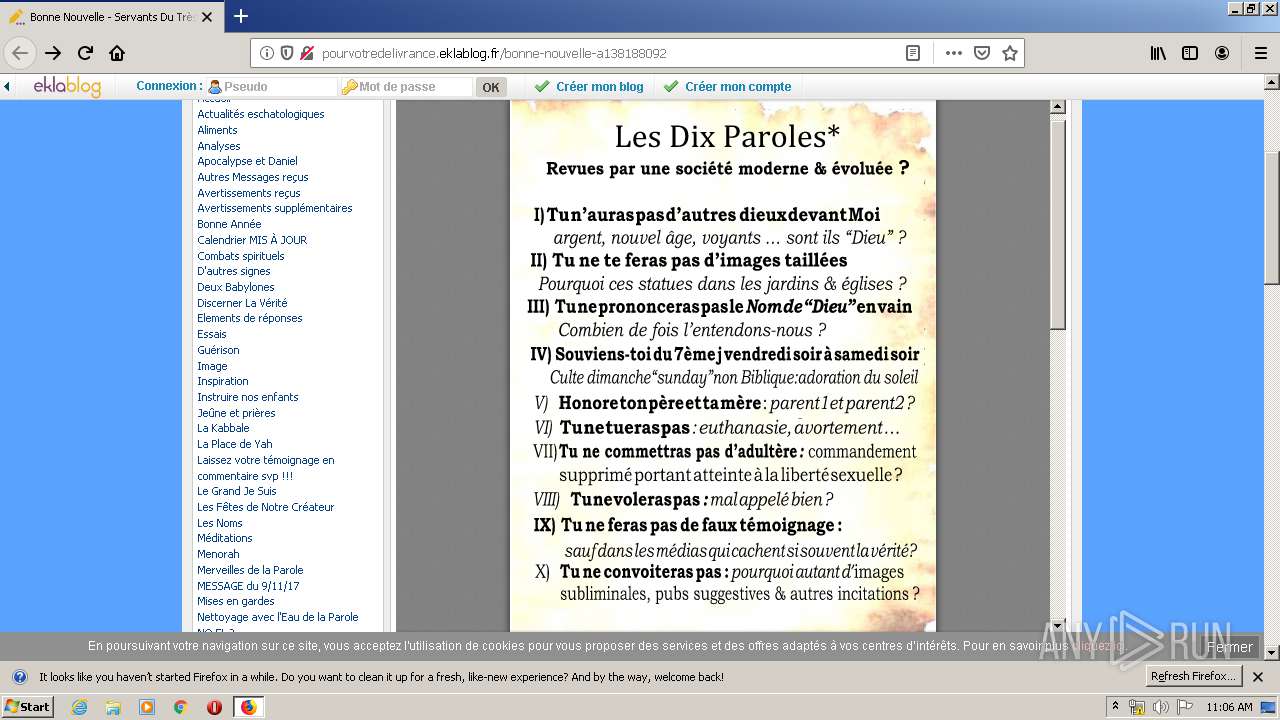Screen dimensions: 1280x720
Task: Open the Windows Start menu
Action: [x=28, y=707]
